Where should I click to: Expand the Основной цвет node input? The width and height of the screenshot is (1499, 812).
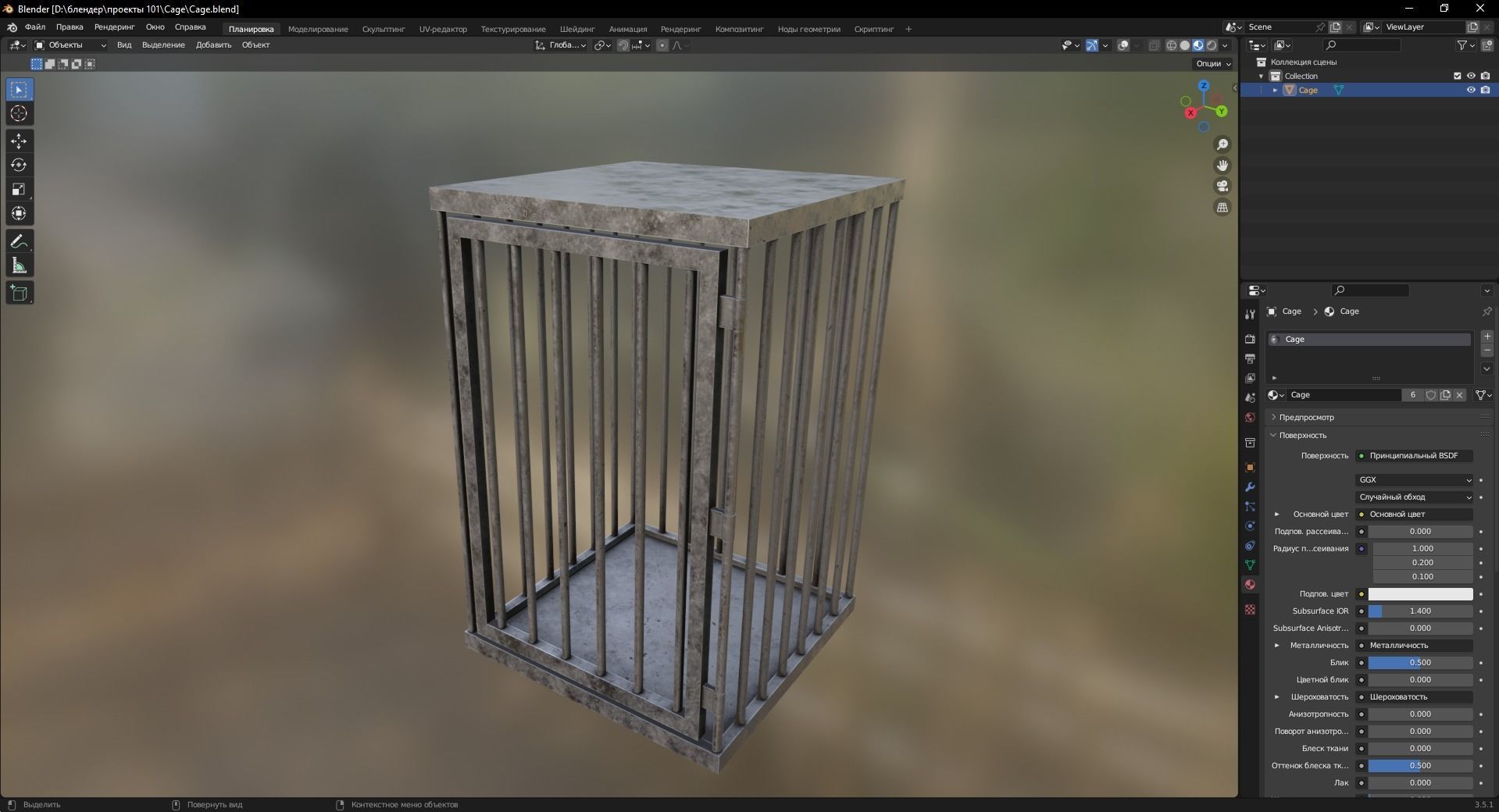pyautogui.click(x=1277, y=515)
